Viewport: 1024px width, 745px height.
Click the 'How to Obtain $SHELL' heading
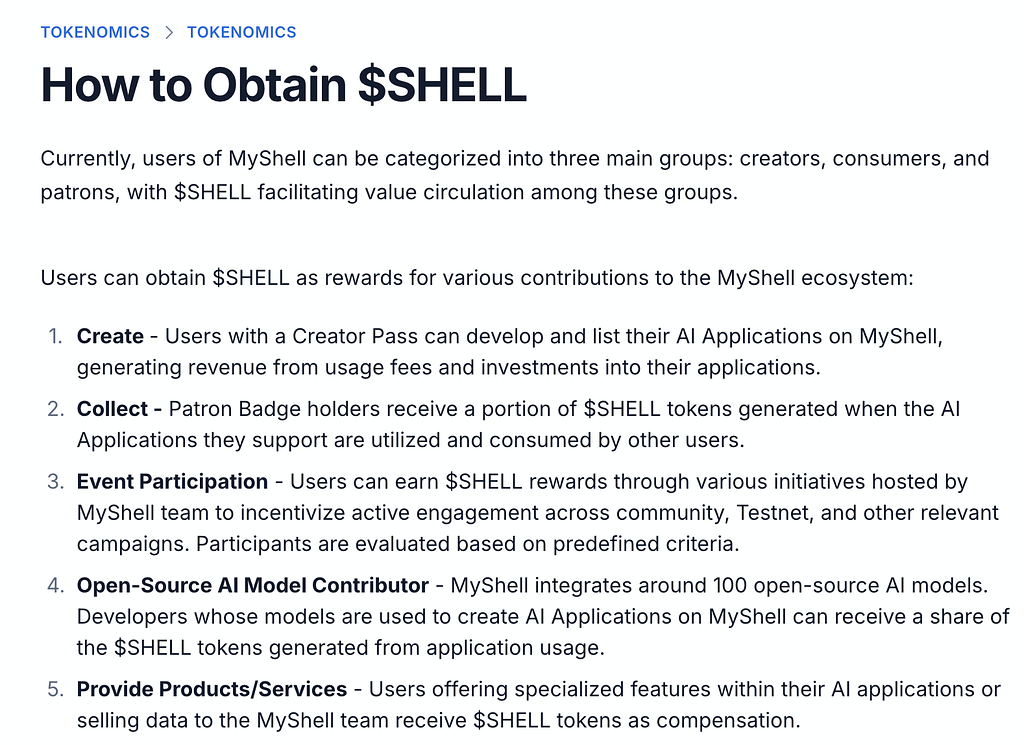coord(283,85)
